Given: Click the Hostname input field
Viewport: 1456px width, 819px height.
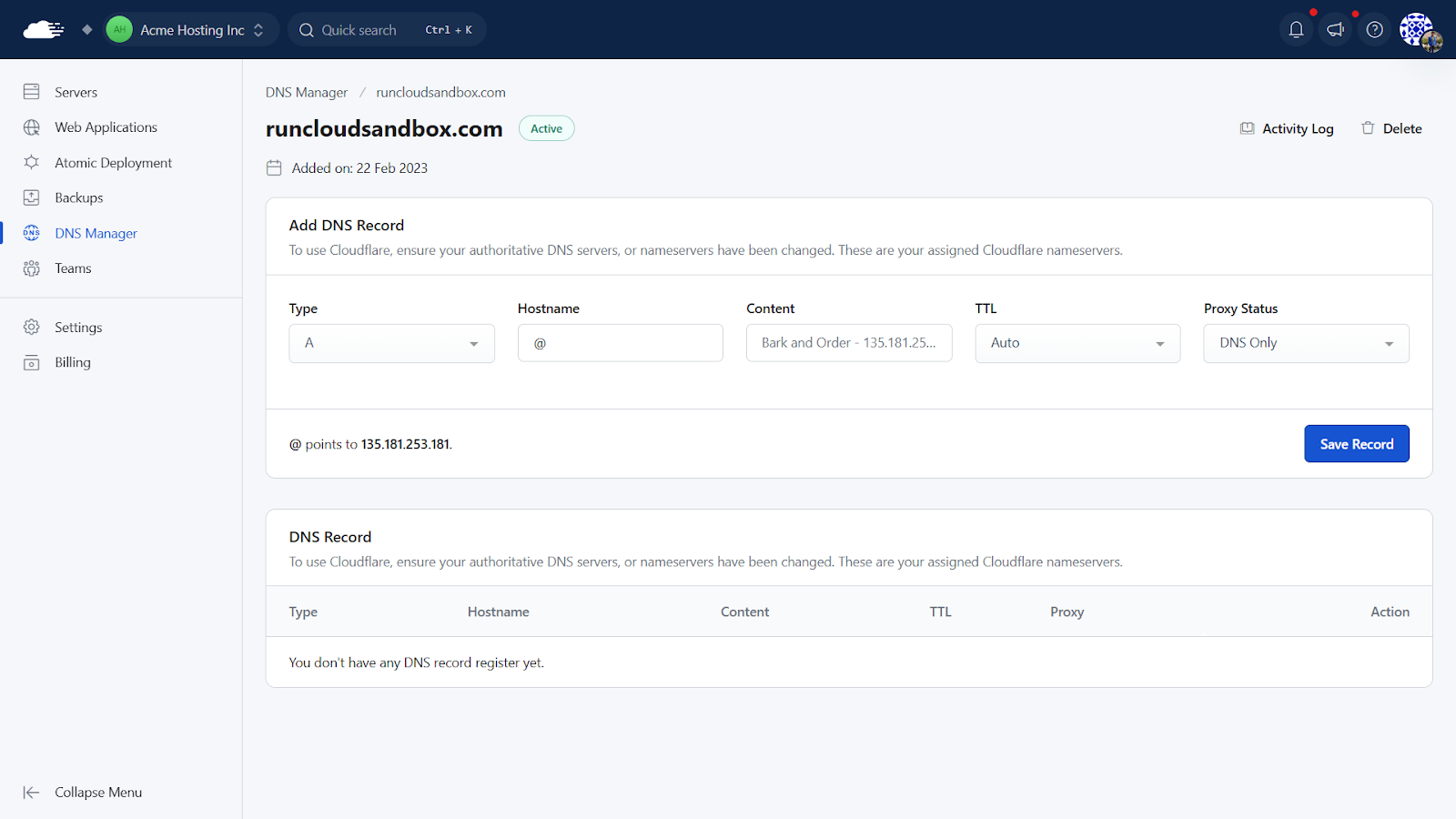Looking at the screenshot, I should tap(621, 343).
